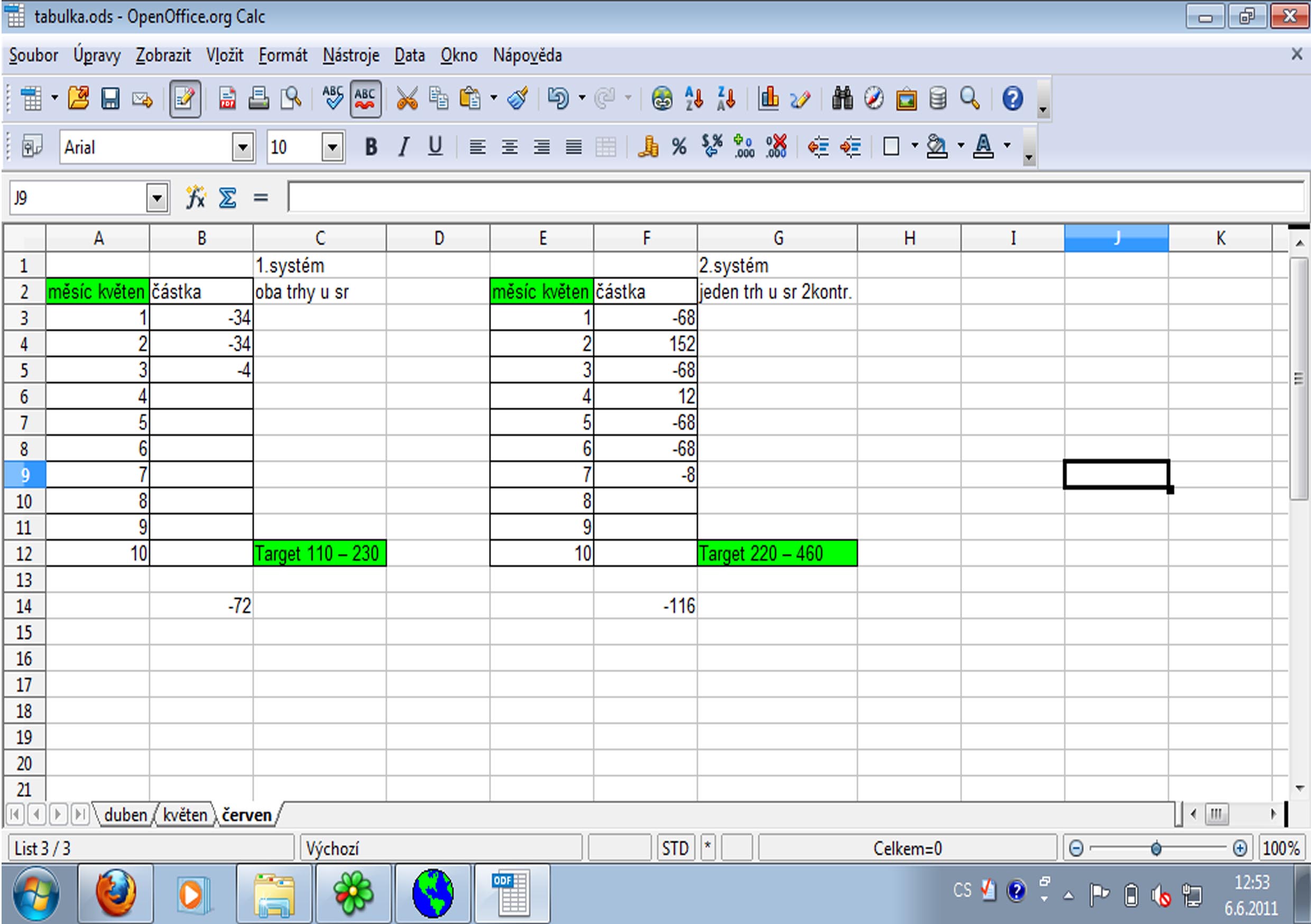Click the Save document icon
This screenshot has width=1311, height=924.
[110, 99]
